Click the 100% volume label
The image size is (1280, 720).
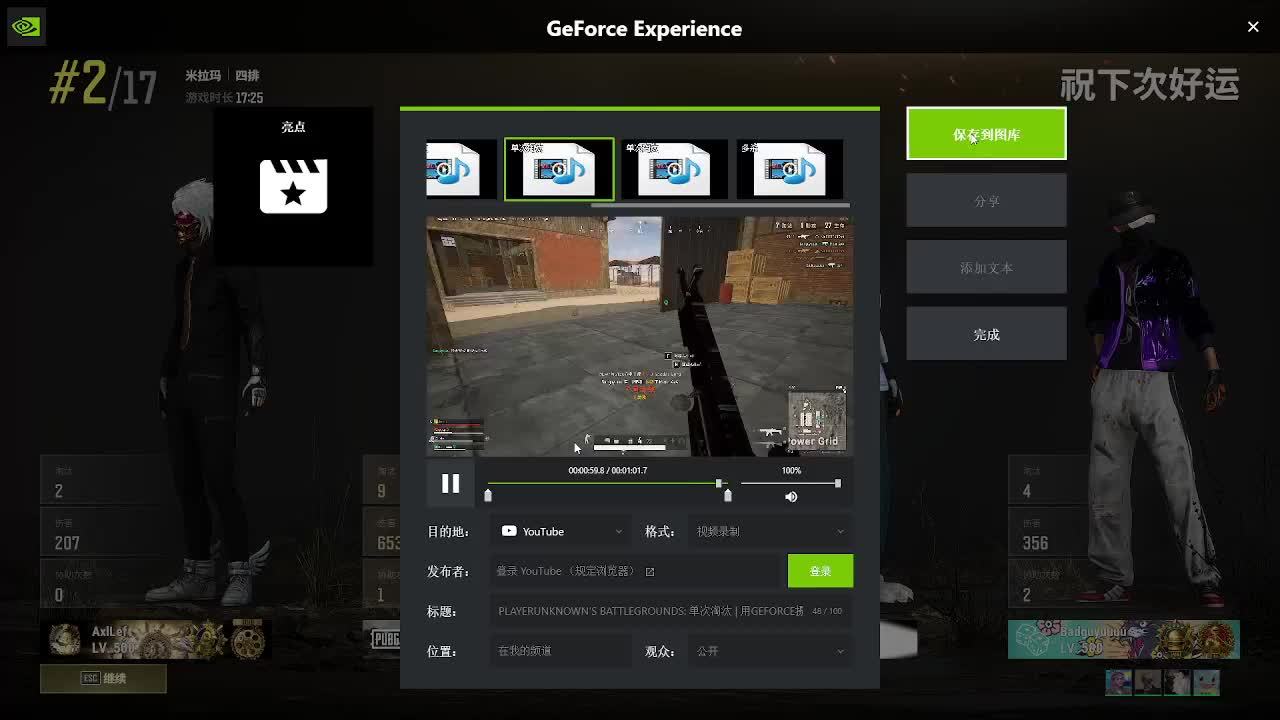pyautogui.click(x=791, y=470)
